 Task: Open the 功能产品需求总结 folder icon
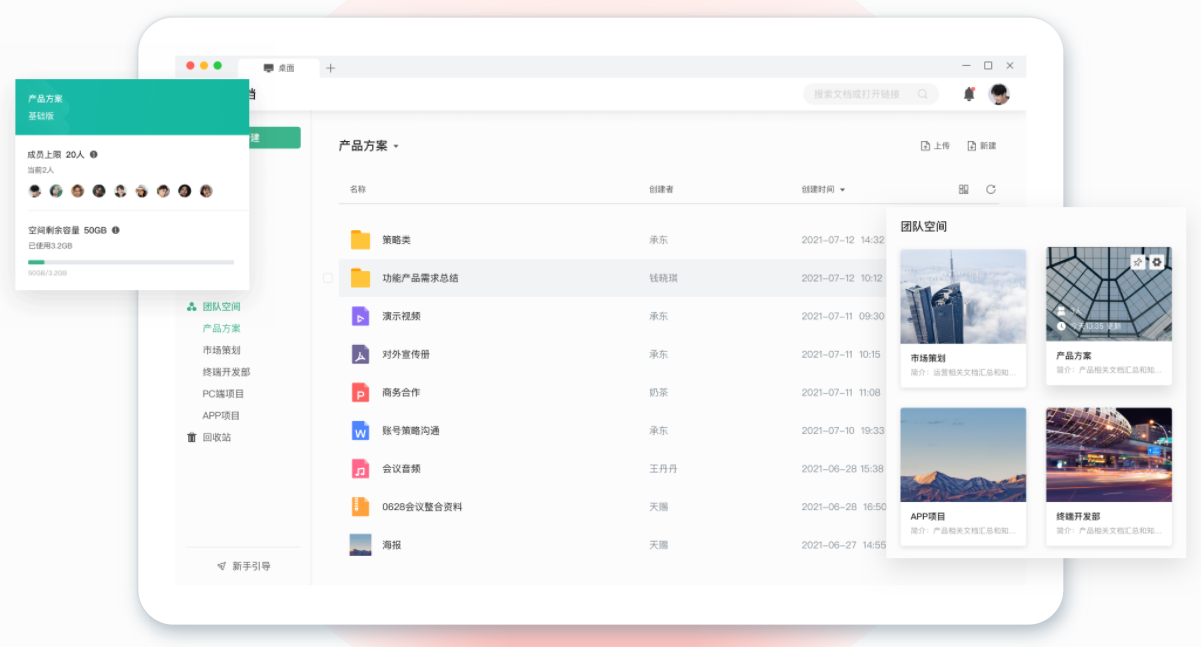tap(360, 278)
